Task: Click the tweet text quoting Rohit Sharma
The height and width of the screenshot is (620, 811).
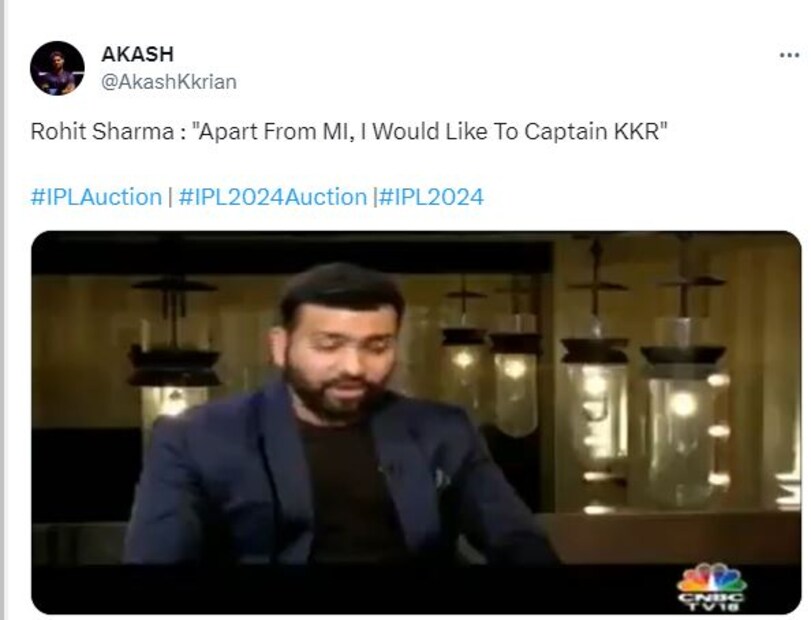Action: pyautogui.click(x=349, y=131)
